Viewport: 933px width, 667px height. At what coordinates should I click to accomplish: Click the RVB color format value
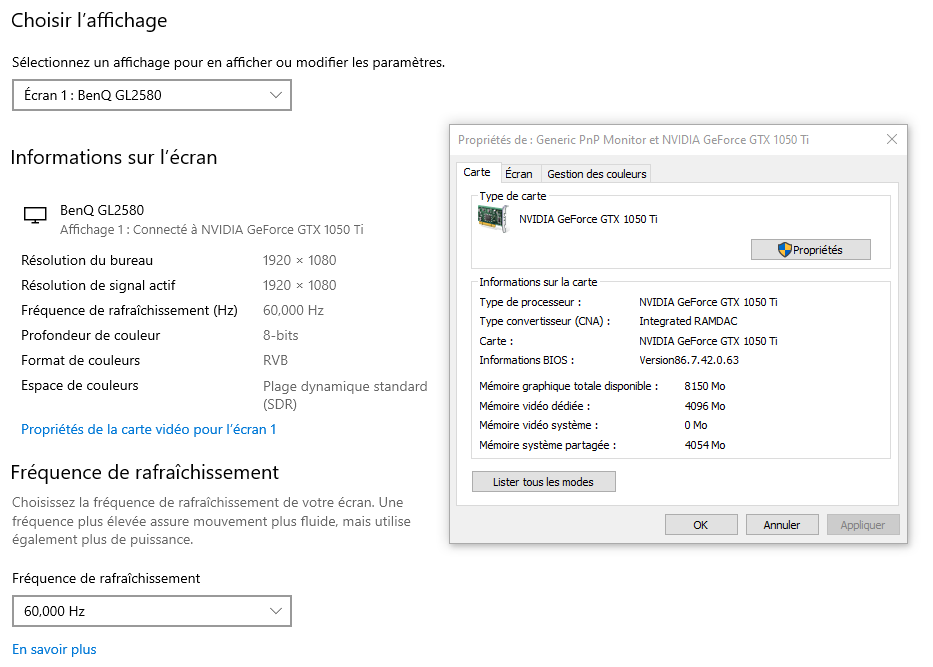tap(275, 361)
